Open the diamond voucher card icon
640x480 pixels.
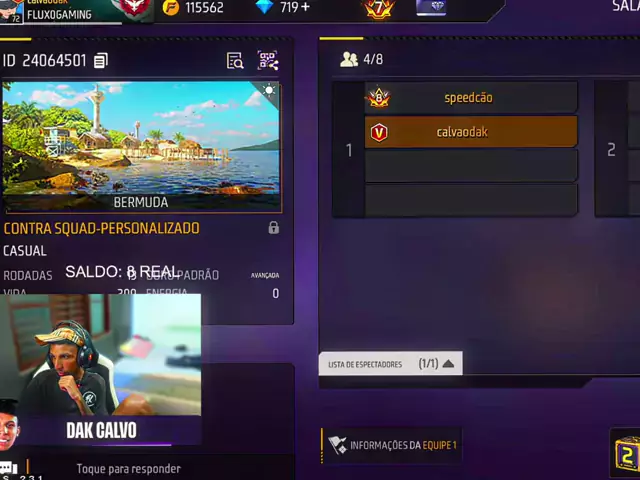click(x=431, y=8)
